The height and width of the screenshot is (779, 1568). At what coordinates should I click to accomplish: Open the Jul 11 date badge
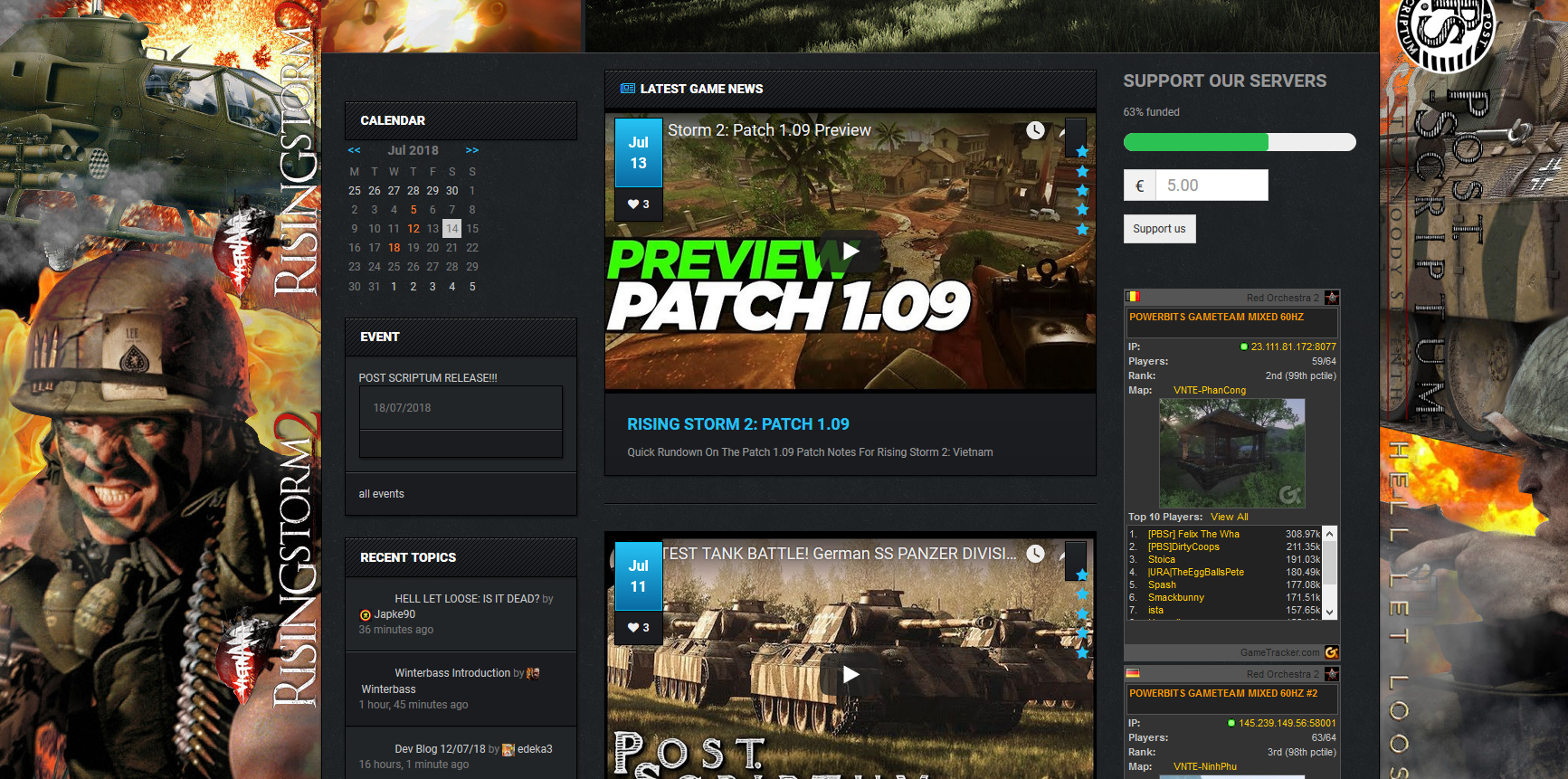tap(639, 576)
